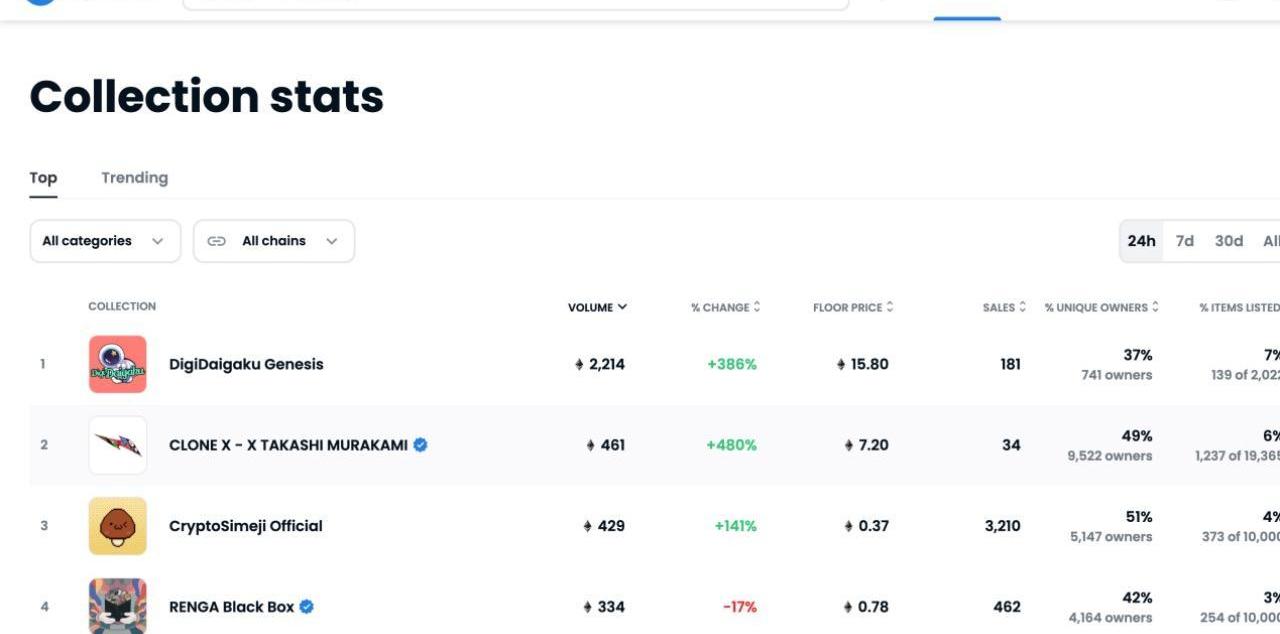
Task: Select the Top tab
Action: point(43,178)
